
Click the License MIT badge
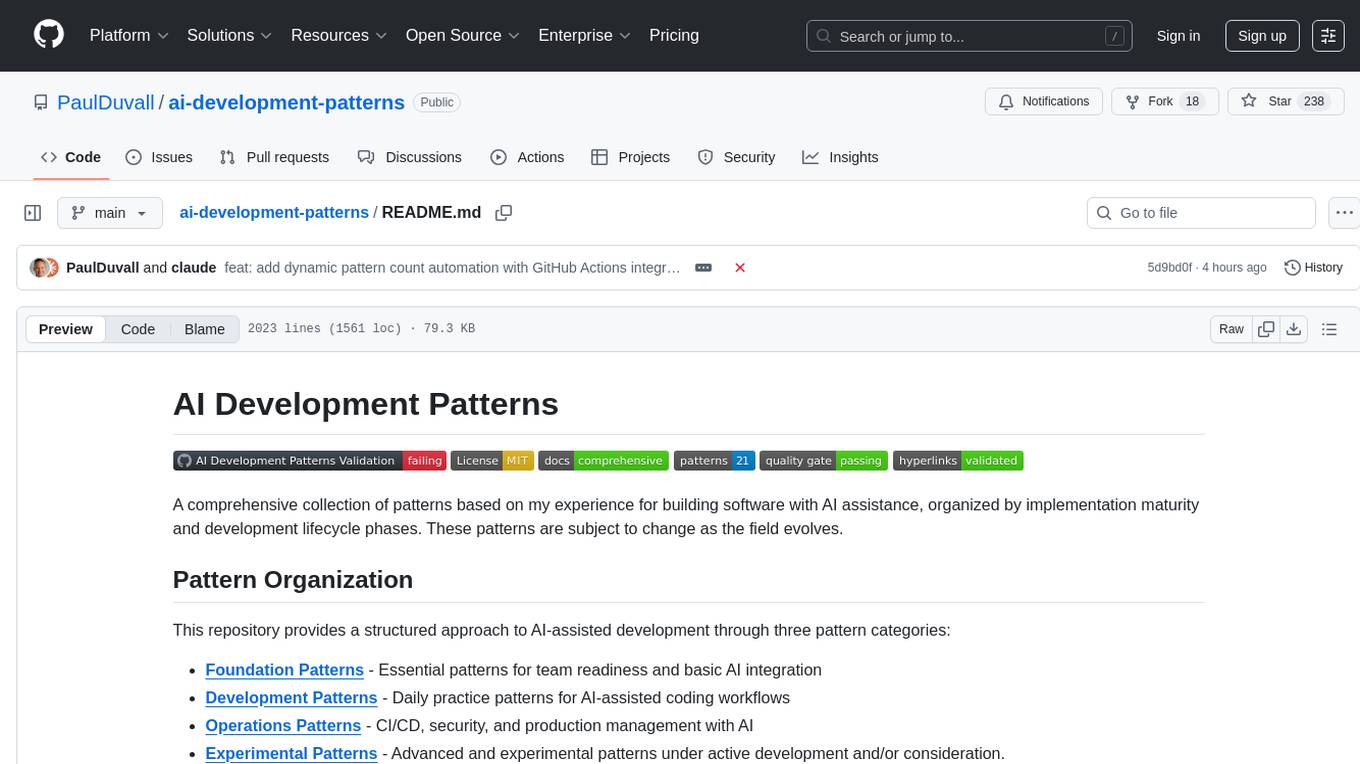492,461
